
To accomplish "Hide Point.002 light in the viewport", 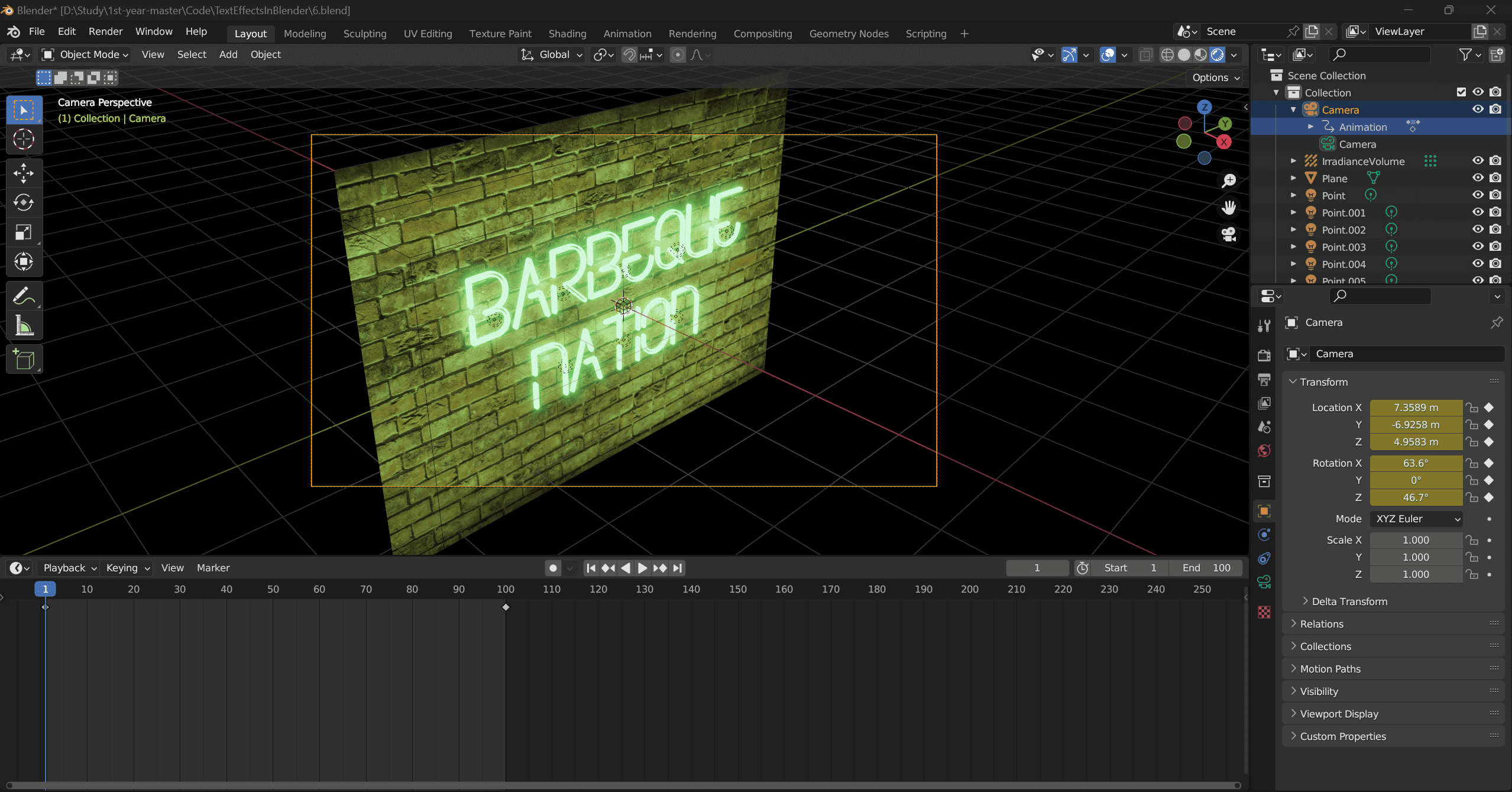I will click(x=1478, y=229).
